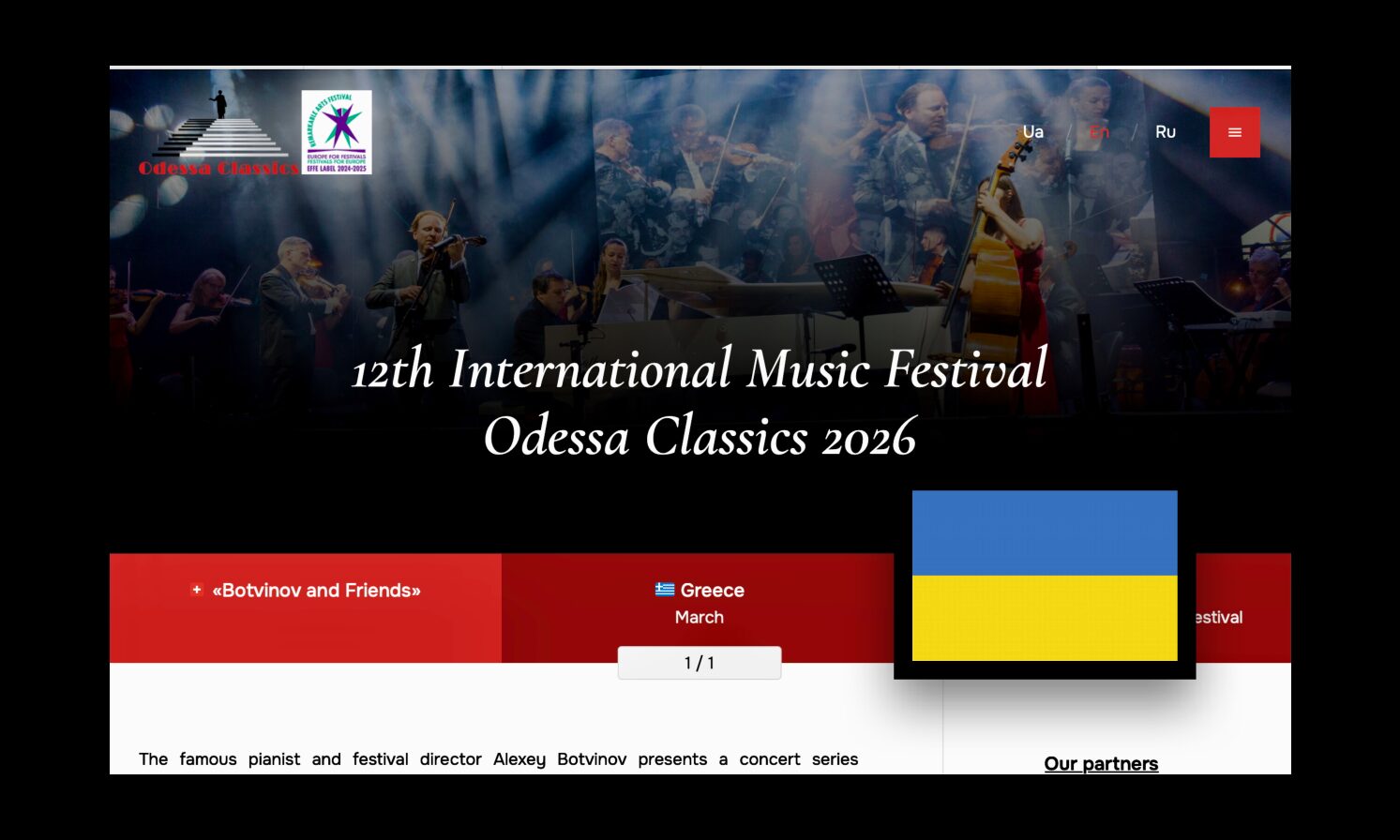This screenshot has height=840, width=1400.
Task: Click the March date under Greece
Action: (699, 617)
